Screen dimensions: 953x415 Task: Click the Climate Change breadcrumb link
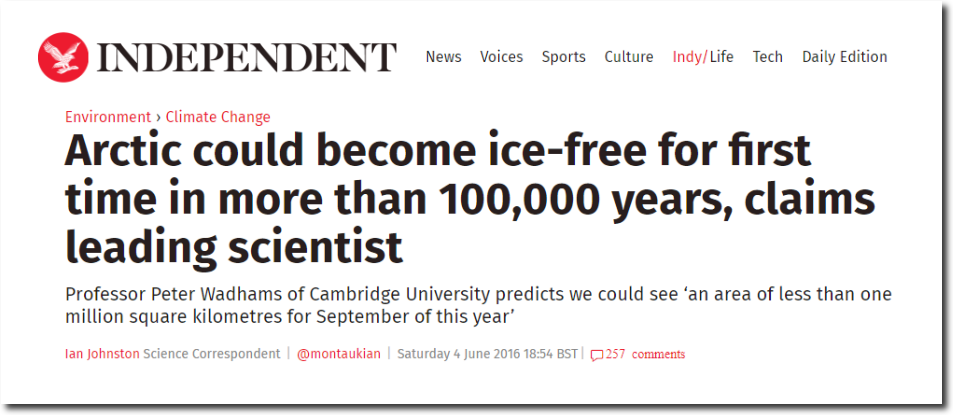(x=218, y=117)
